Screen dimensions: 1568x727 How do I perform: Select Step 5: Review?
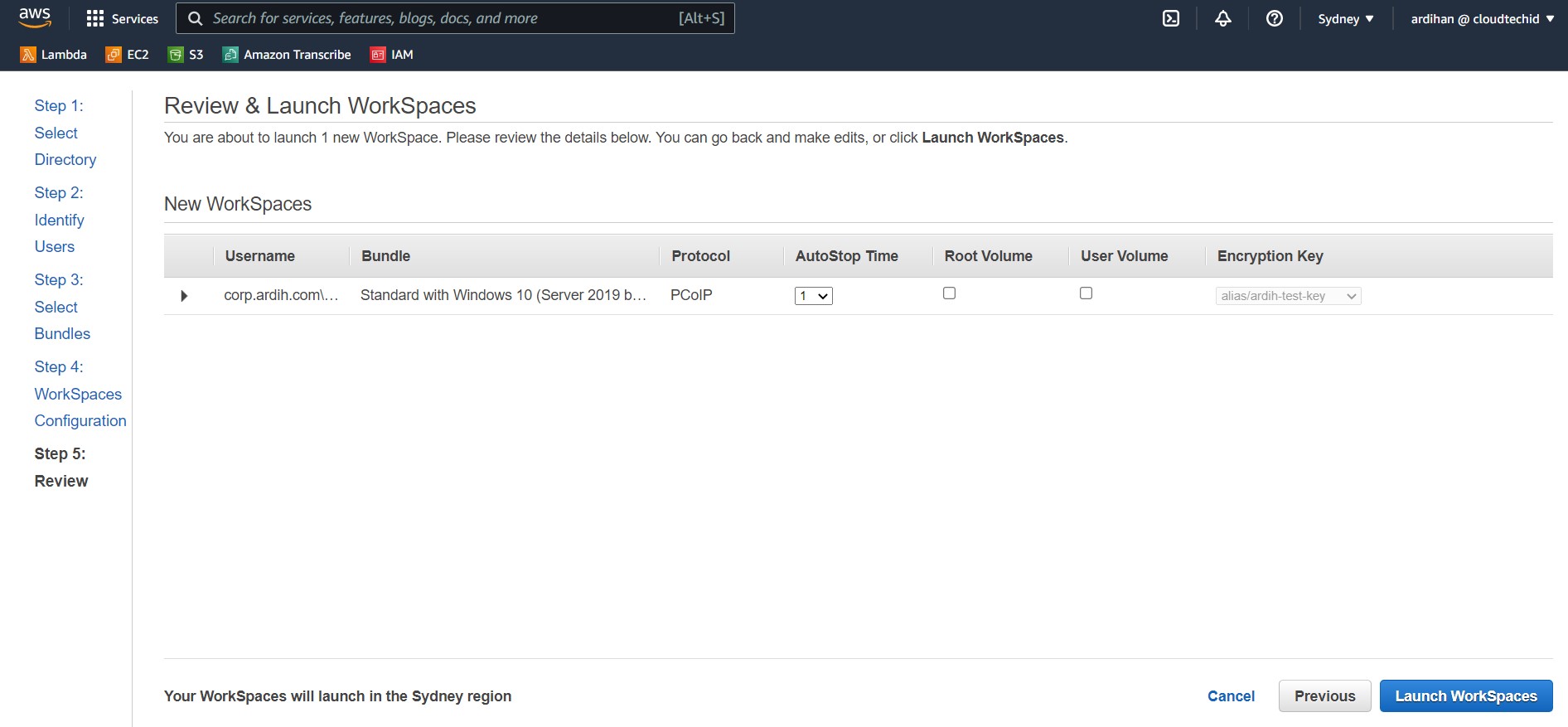[x=61, y=468]
